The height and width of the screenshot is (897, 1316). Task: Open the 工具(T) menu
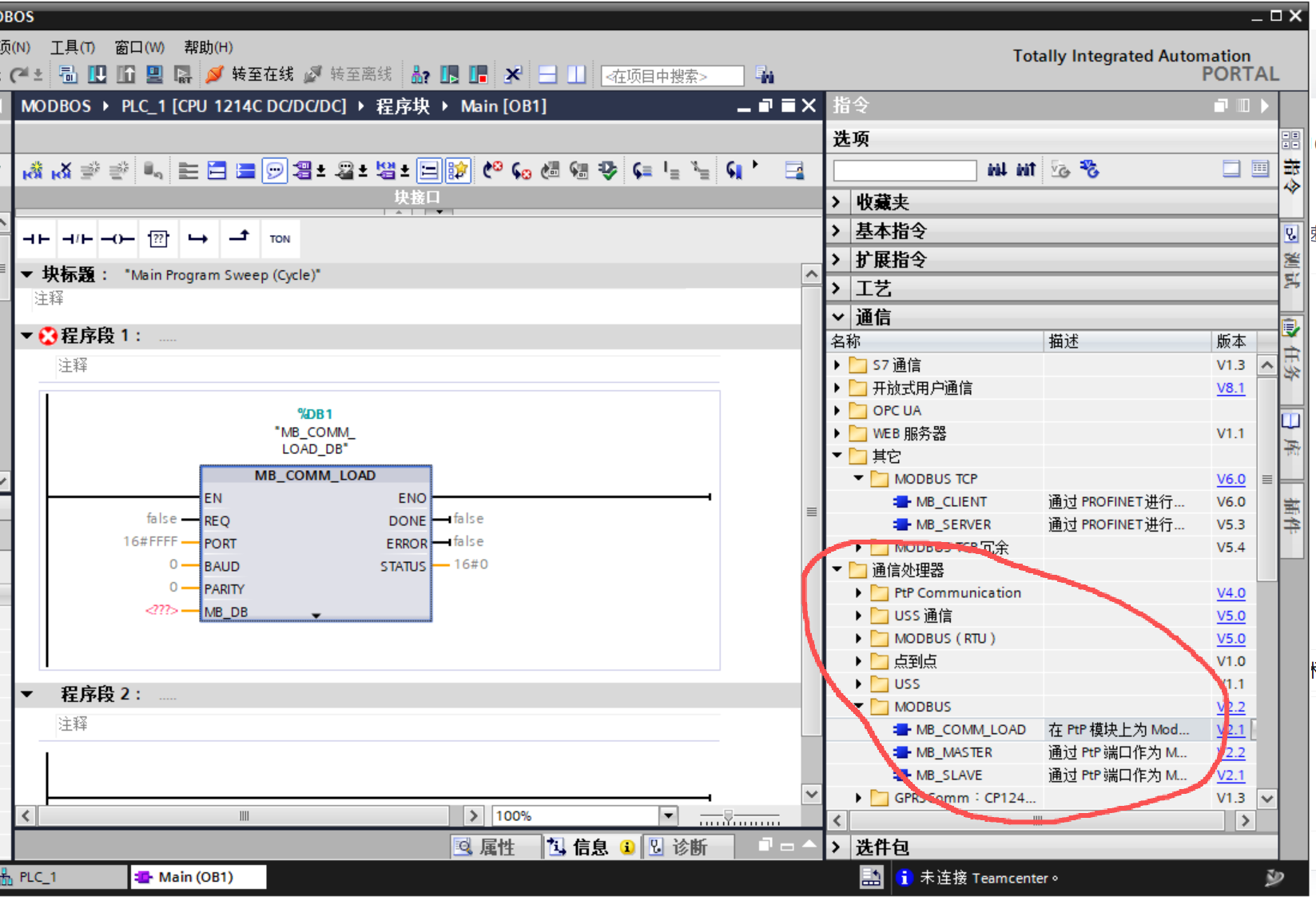coord(73,47)
